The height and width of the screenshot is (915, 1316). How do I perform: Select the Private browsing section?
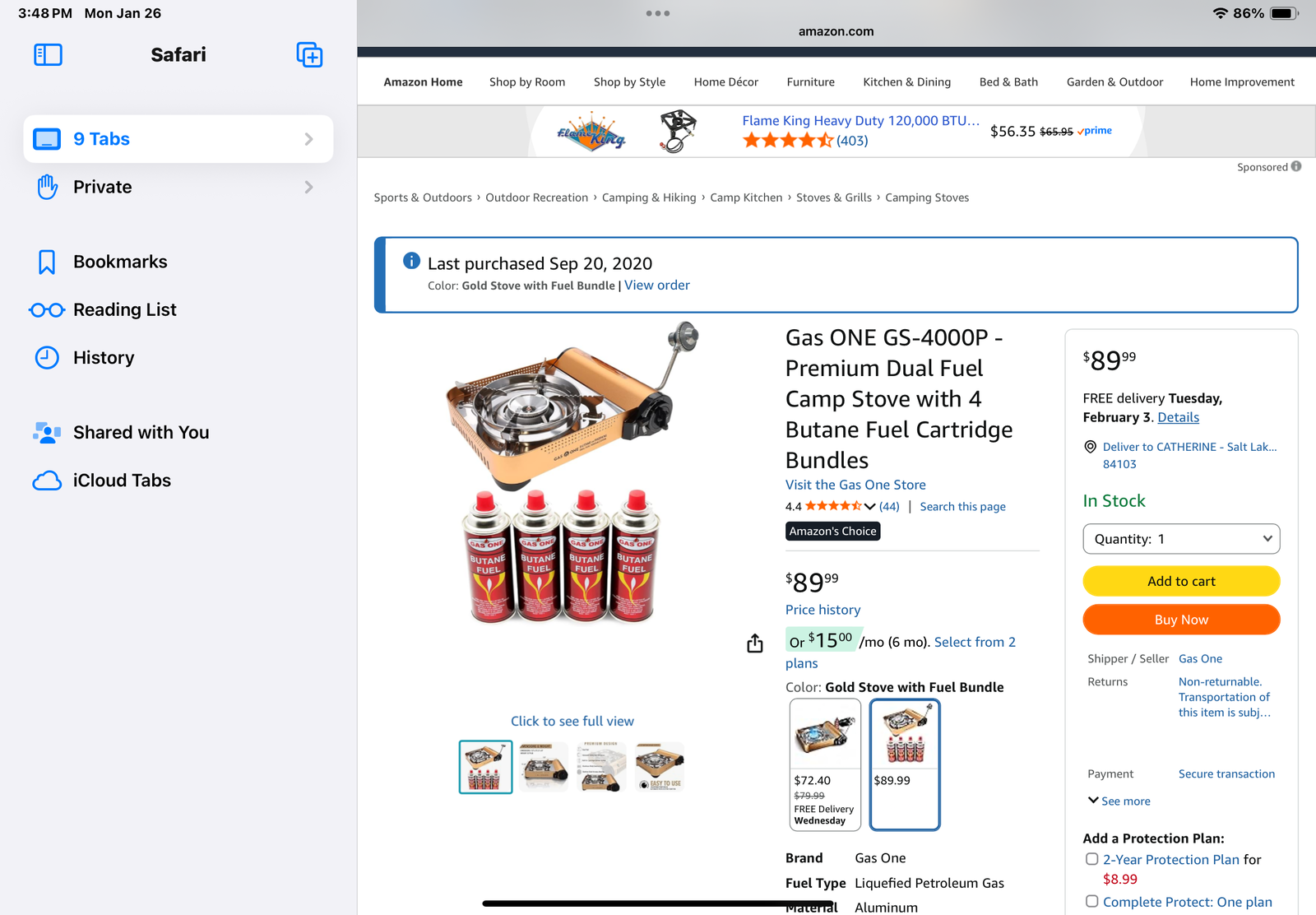point(102,187)
